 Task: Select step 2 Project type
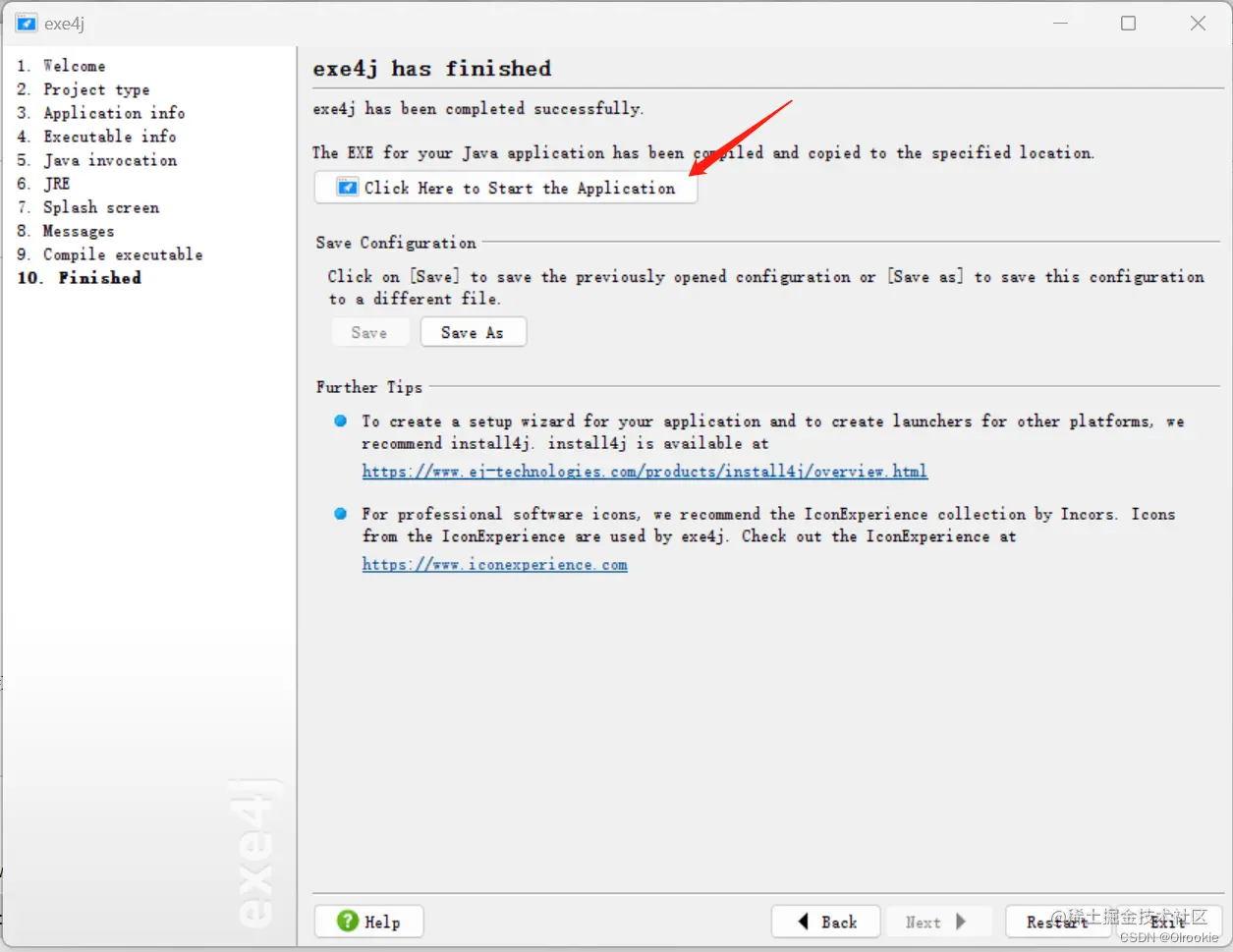point(84,89)
